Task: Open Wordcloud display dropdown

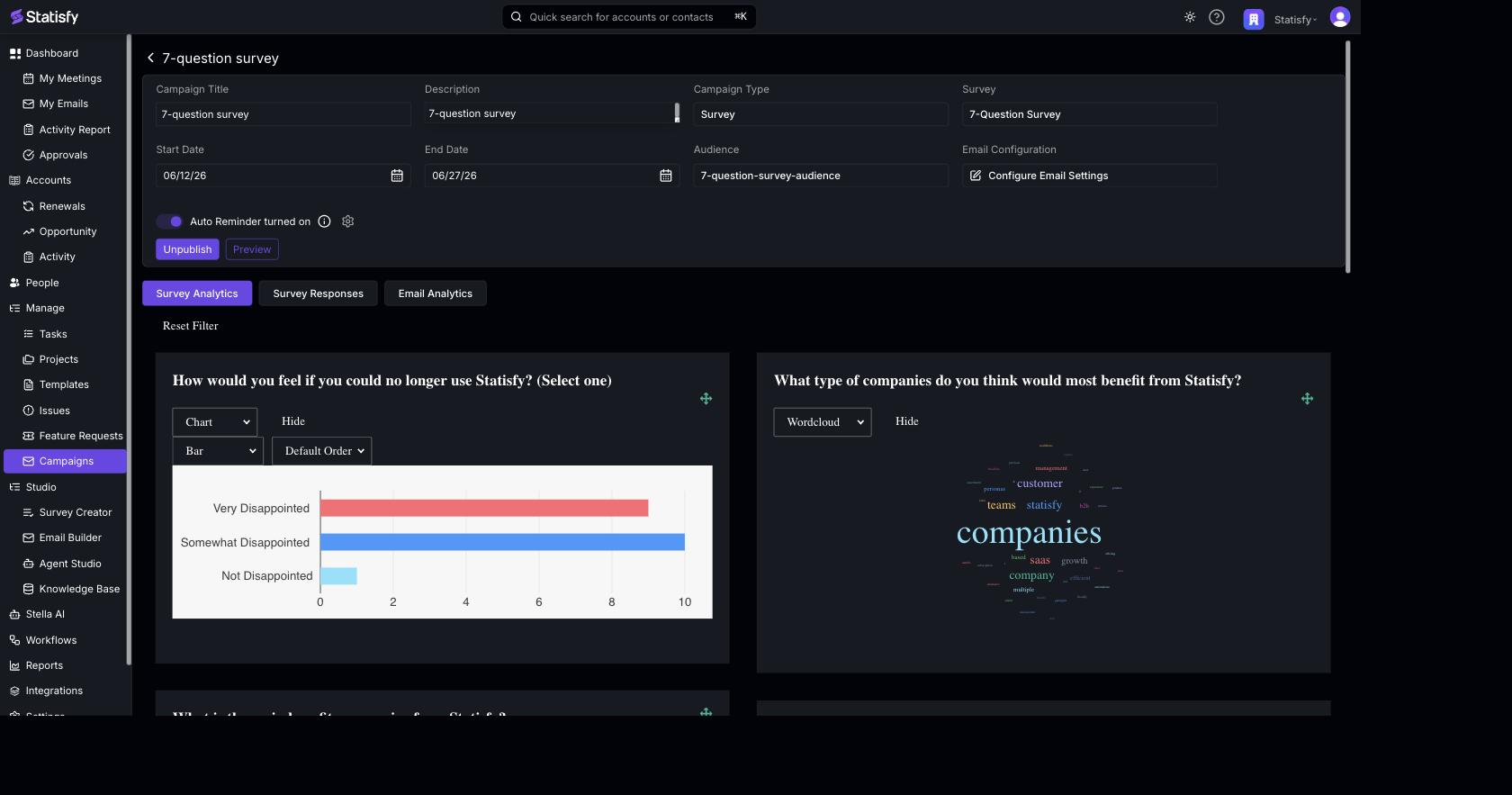Action: tap(823, 422)
